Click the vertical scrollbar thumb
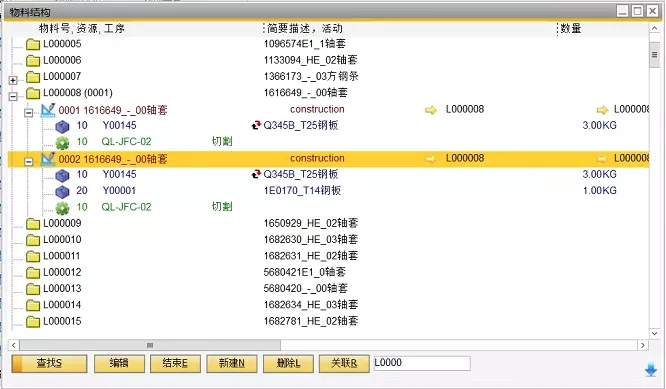This screenshot has height=389, width=666. (x=654, y=55)
